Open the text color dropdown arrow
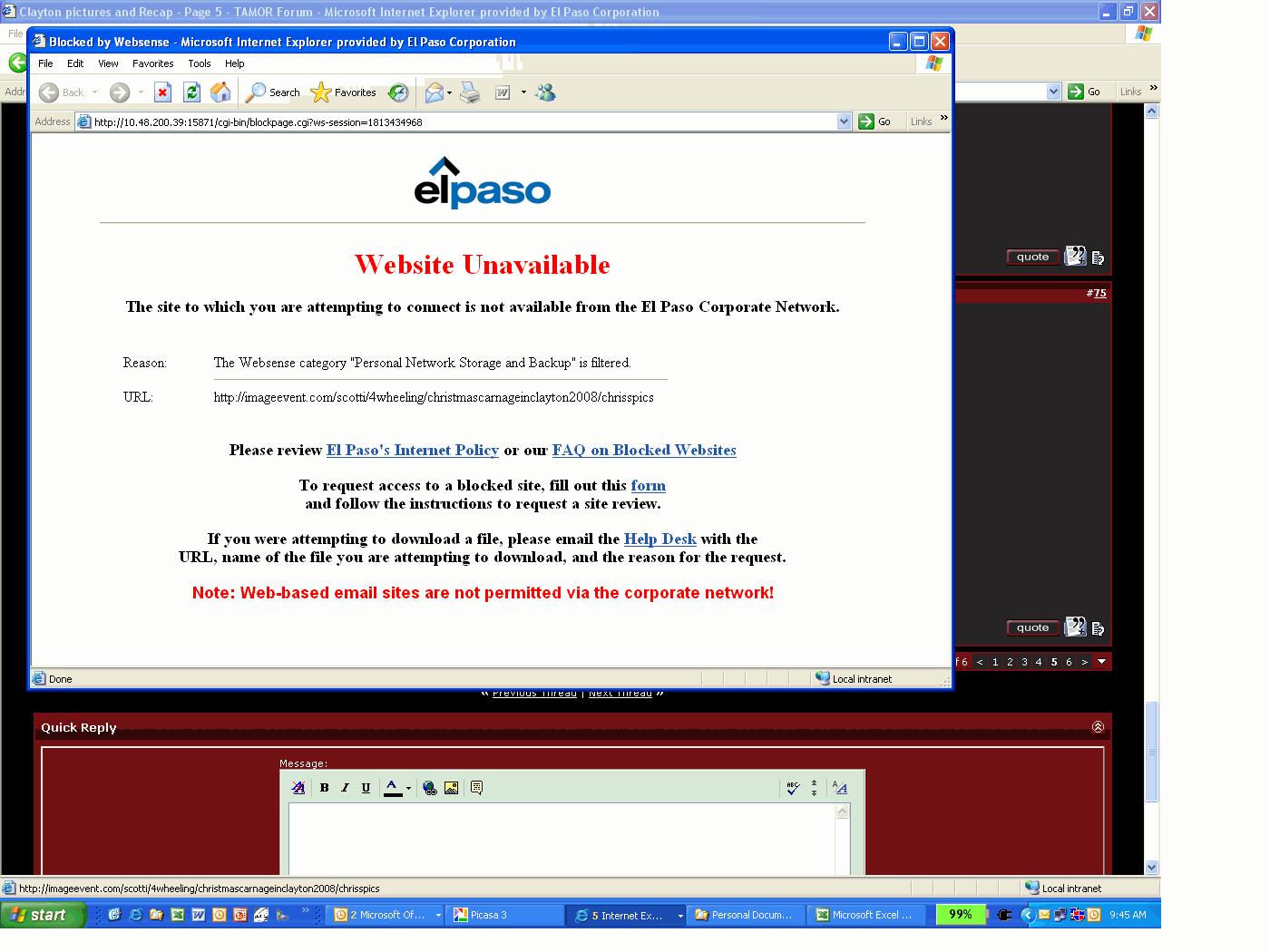The image size is (1270, 952). [408, 788]
